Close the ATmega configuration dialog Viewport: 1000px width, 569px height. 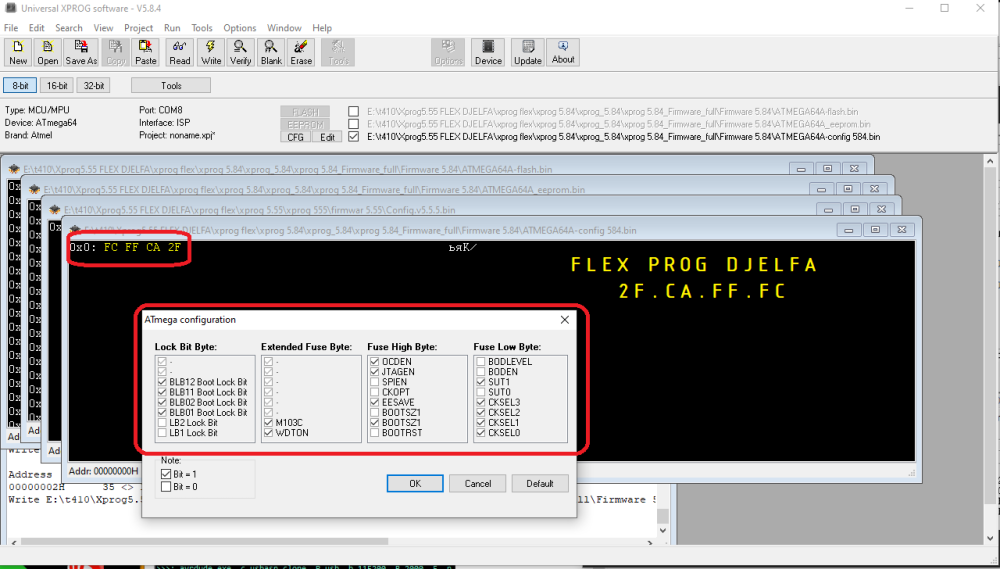pos(564,320)
